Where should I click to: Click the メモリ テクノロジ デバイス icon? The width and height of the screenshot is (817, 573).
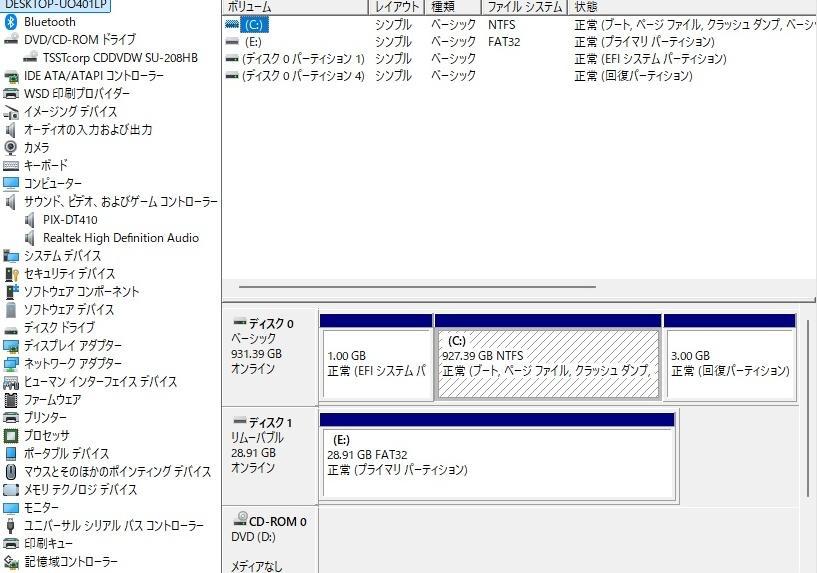10,490
